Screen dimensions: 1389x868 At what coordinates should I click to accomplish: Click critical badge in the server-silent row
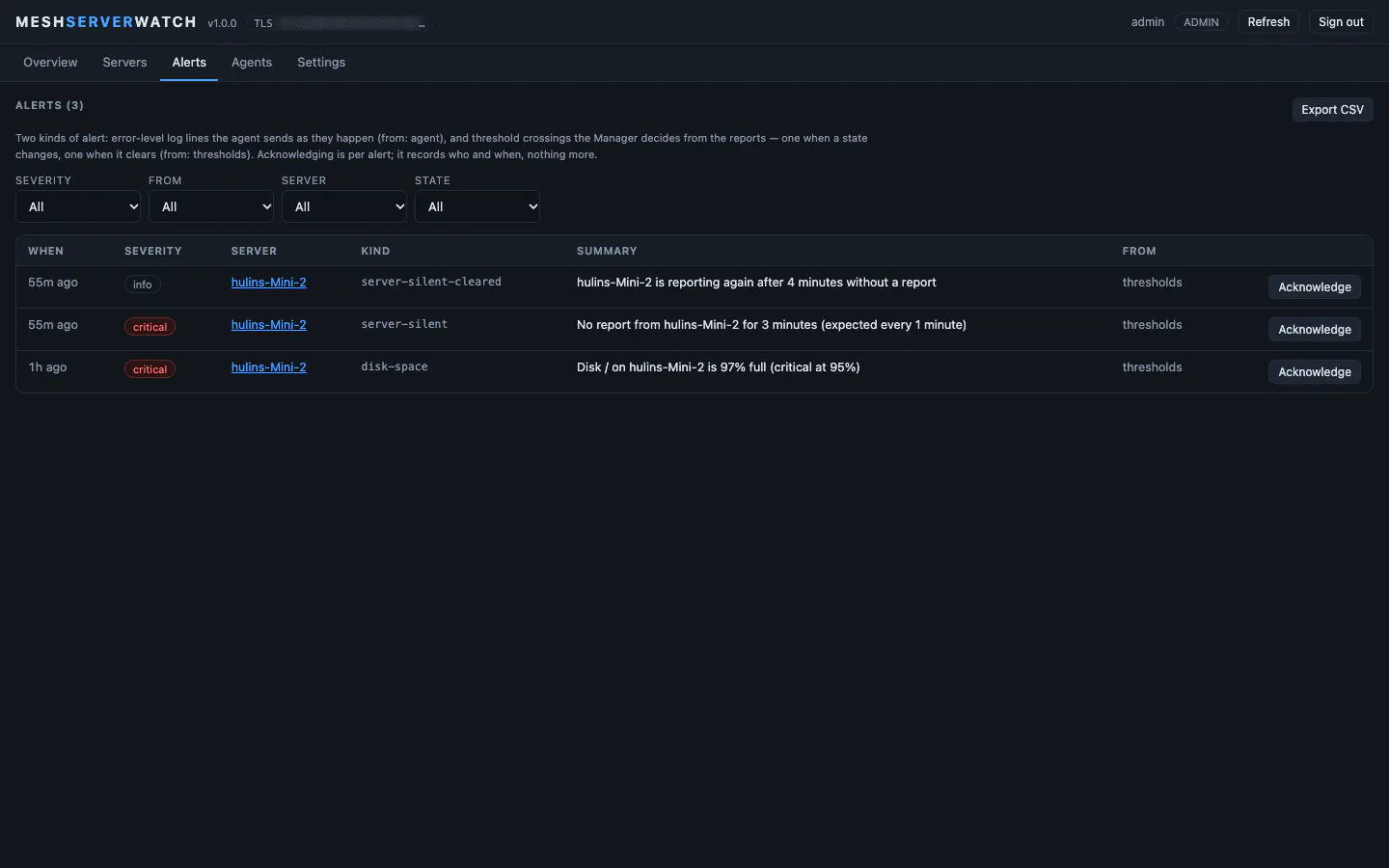coord(150,327)
